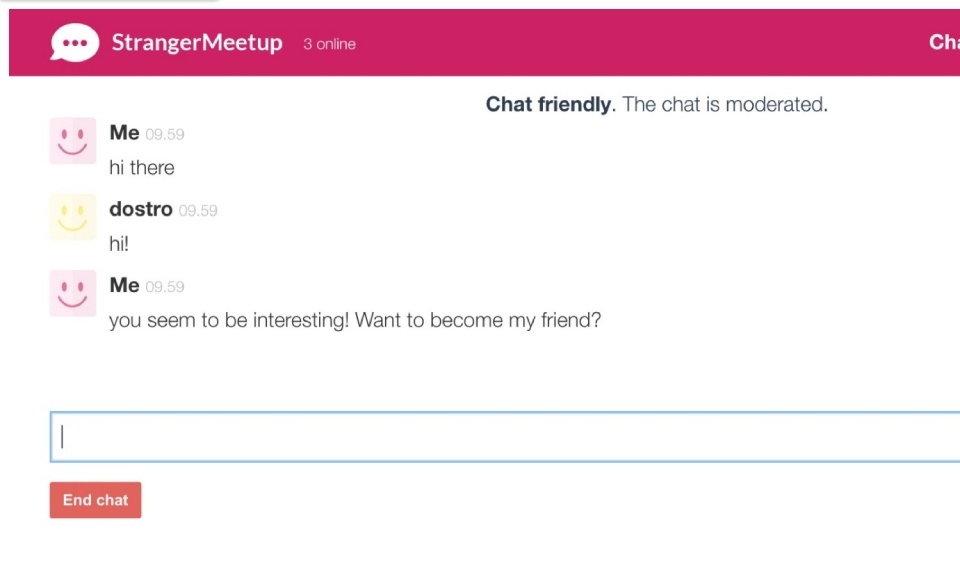Click dostro's yellow smiley avatar
The image size is (960, 561).
(73, 217)
